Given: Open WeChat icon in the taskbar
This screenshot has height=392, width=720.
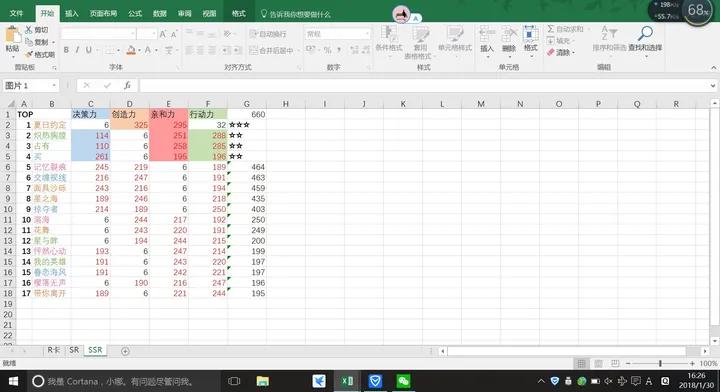Looking at the screenshot, I should 403,381.
